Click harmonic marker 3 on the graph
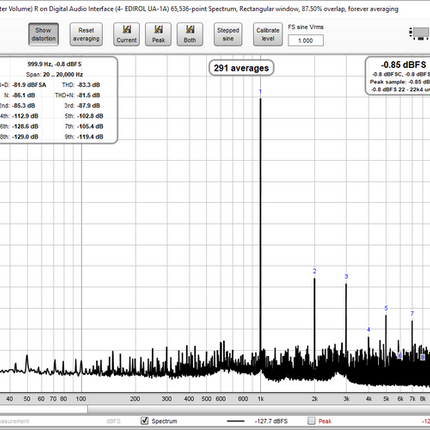Screen dimensions: 430x430 click(x=346, y=277)
